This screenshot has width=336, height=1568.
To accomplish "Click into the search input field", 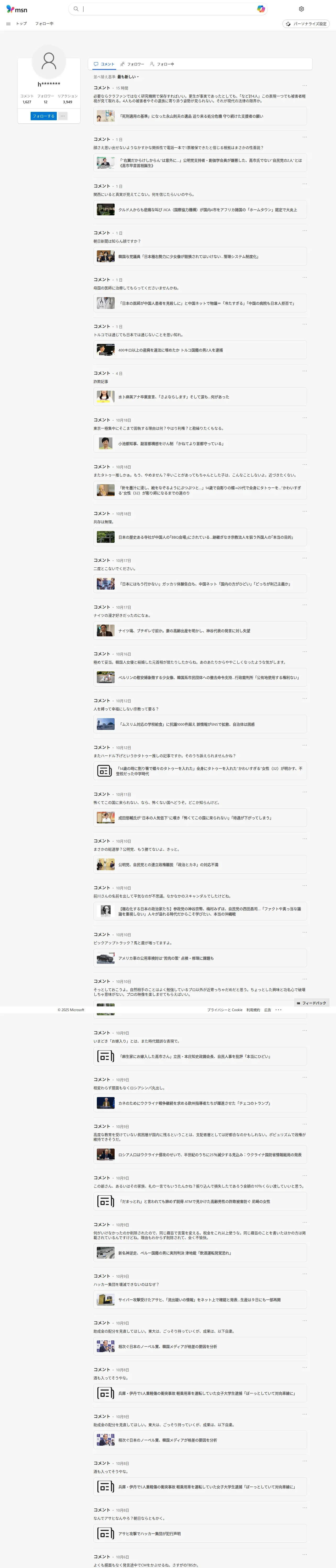I will coord(168,9).
